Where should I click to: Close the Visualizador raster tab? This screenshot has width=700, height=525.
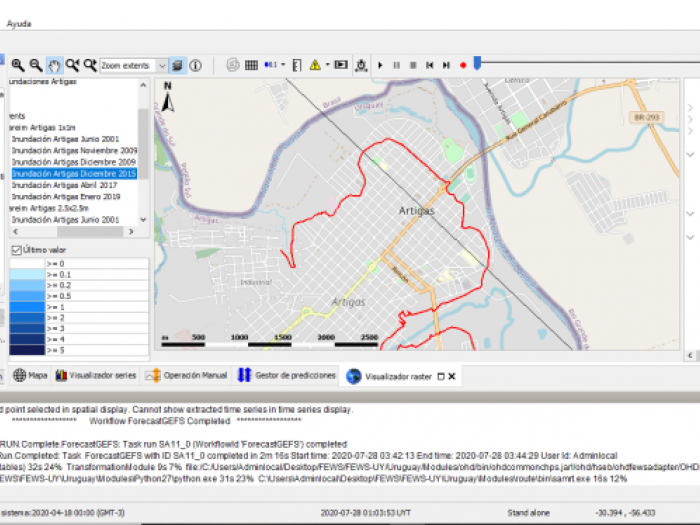[452, 377]
